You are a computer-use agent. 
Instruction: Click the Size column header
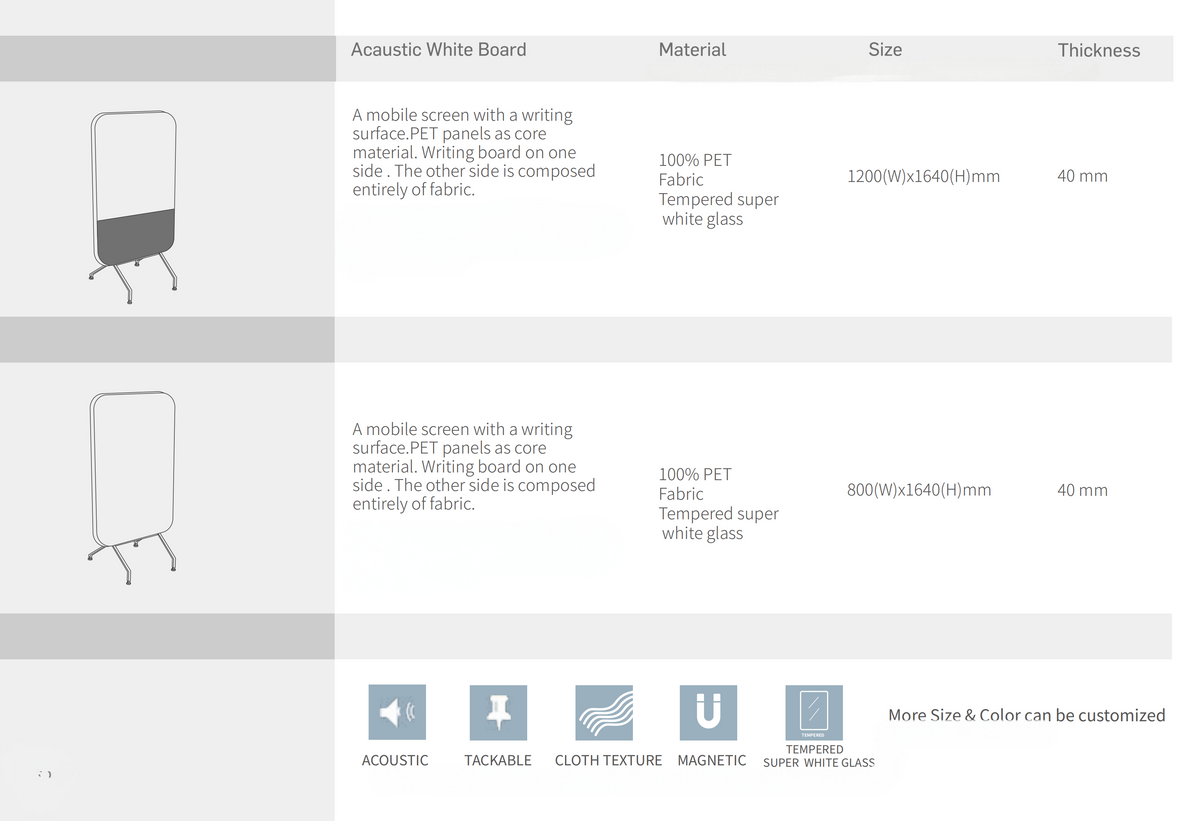pyautogui.click(x=885, y=49)
